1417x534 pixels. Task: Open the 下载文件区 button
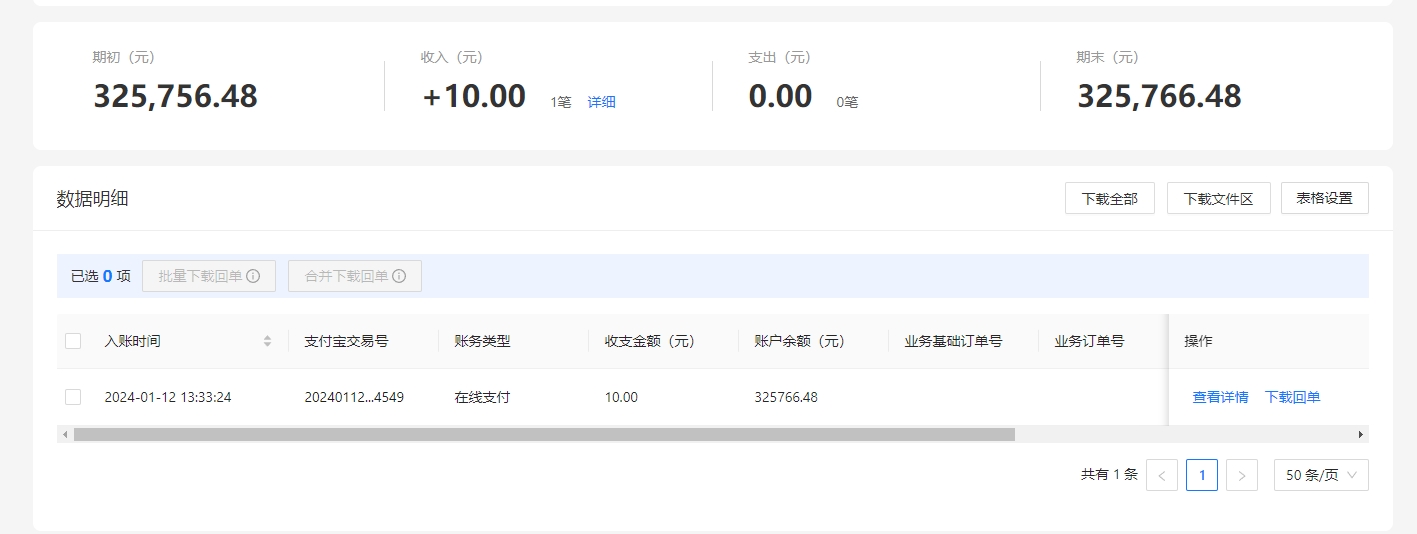pos(1219,198)
